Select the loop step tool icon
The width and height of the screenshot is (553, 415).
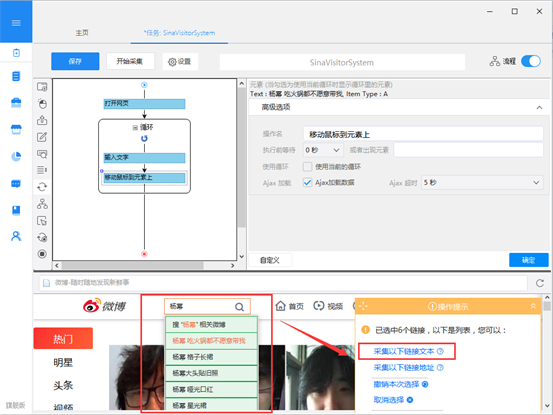42,187
